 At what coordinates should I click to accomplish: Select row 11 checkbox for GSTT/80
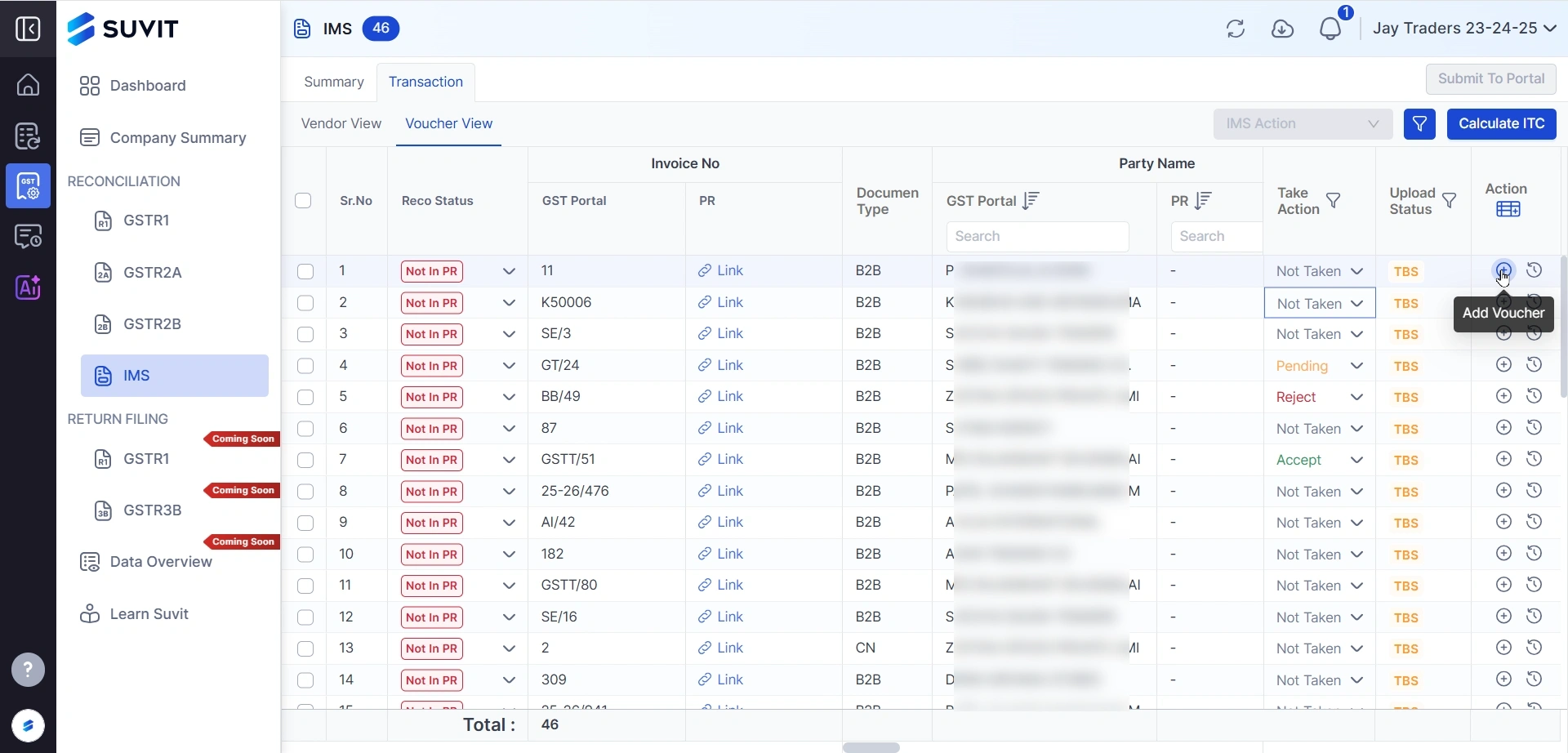tap(305, 586)
